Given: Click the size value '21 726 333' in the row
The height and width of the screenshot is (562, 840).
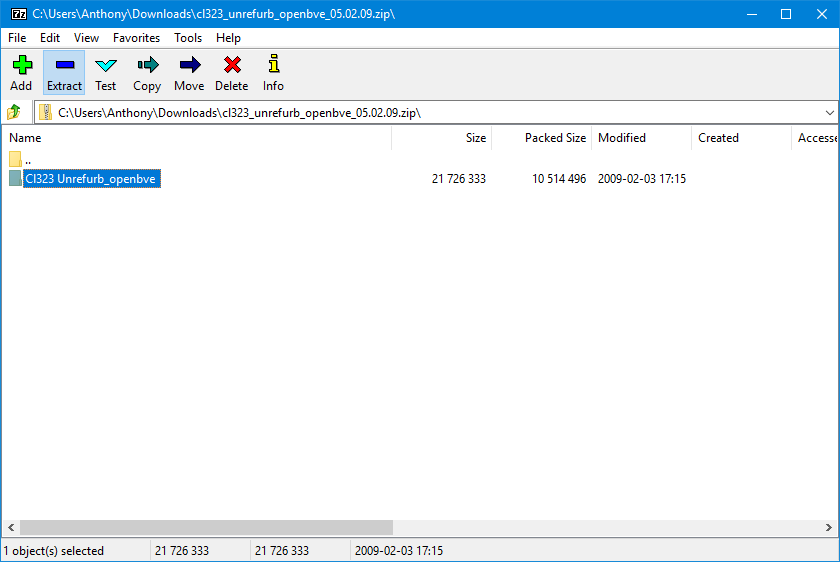Looking at the screenshot, I should tap(459, 179).
